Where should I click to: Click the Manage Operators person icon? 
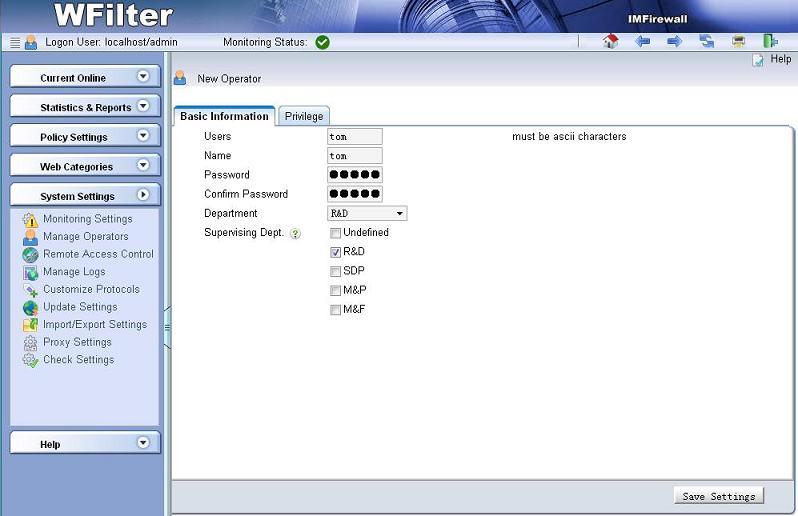tap(30, 237)
